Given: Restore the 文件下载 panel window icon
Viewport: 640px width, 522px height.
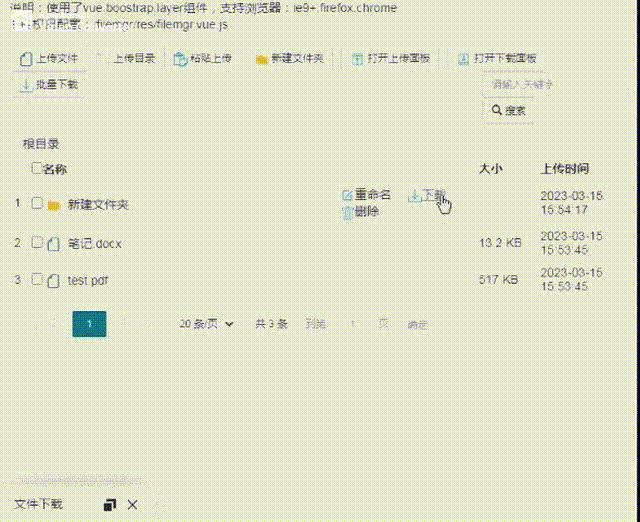Looking at the screenshot, I should [110, 505].
